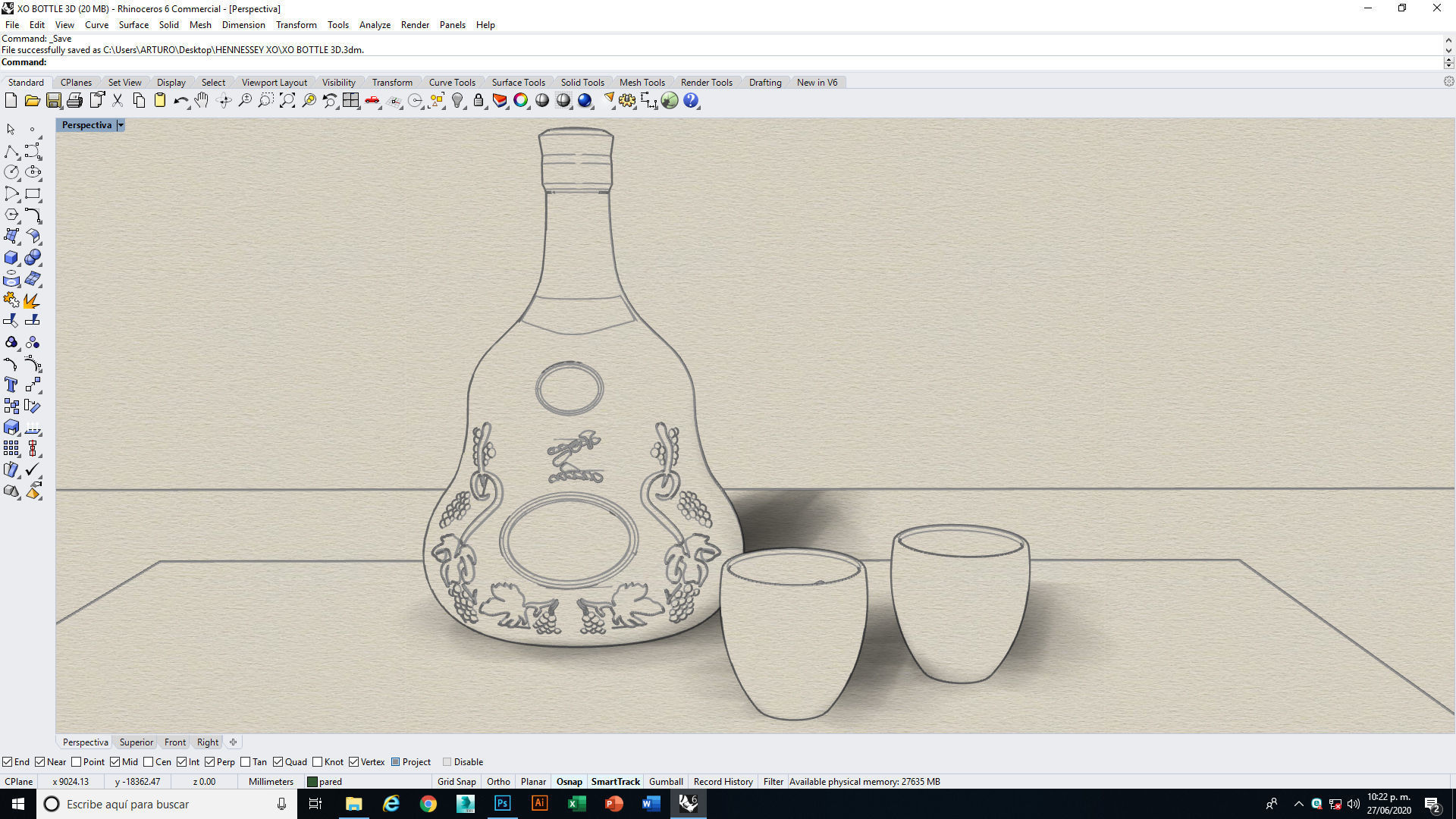Image resolution: width=1456 pixels, height=819 pixels.
Task: Click the light bulb Hide objects icon
Action: [x=457, y=100]
